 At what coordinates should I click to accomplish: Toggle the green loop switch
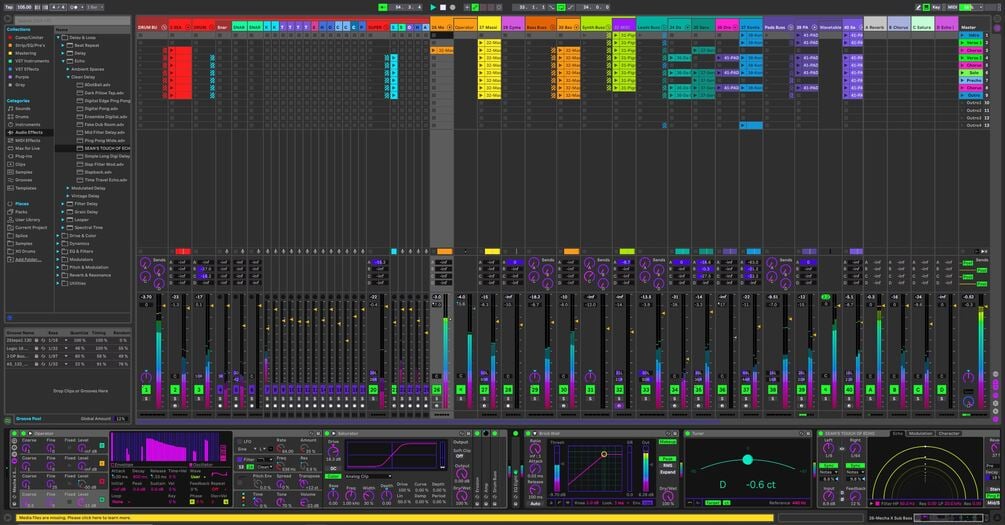[x=561, y=7]
